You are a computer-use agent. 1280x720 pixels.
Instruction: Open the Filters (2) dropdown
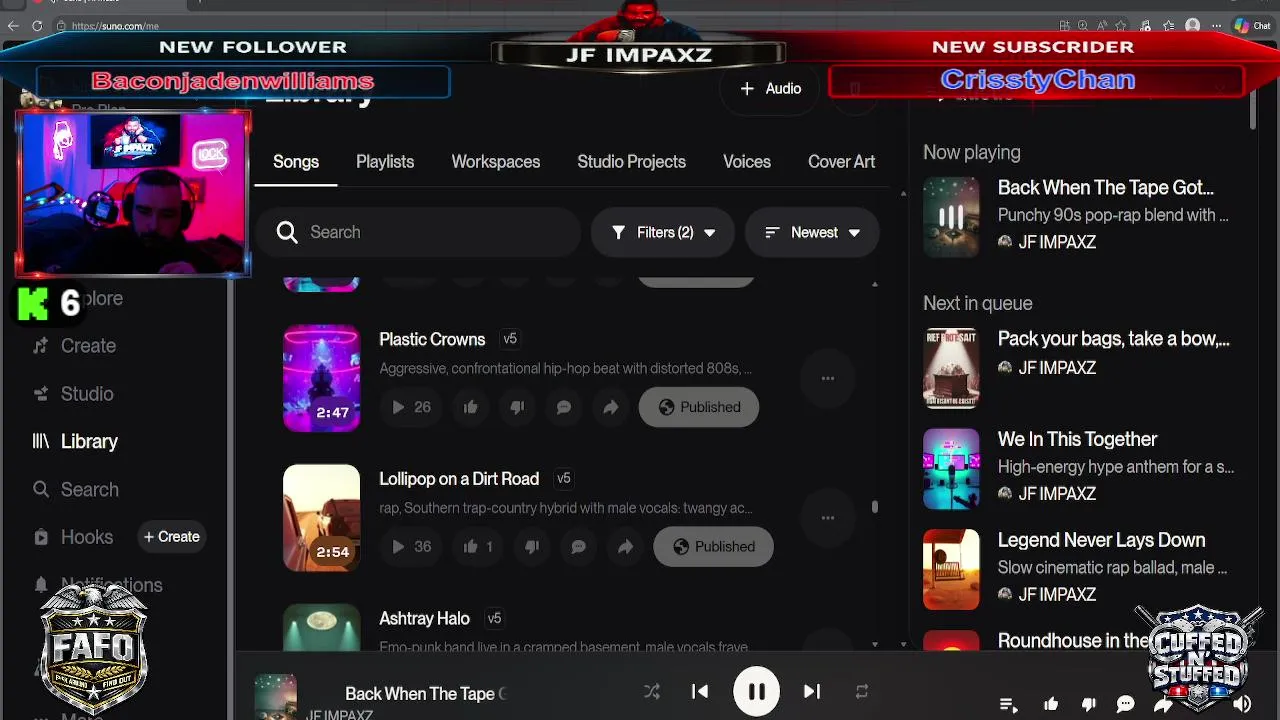(663, 232)
